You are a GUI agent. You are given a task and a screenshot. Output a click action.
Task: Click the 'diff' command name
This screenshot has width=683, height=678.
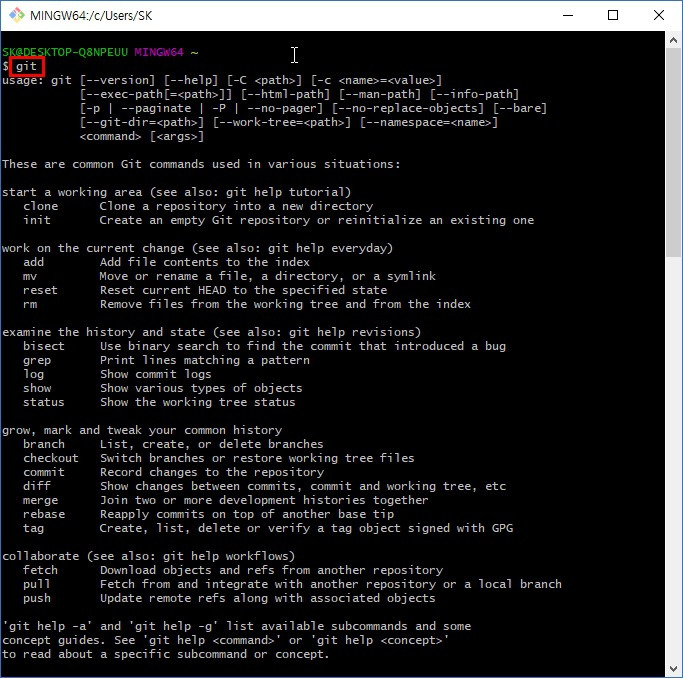coord(37,486)
